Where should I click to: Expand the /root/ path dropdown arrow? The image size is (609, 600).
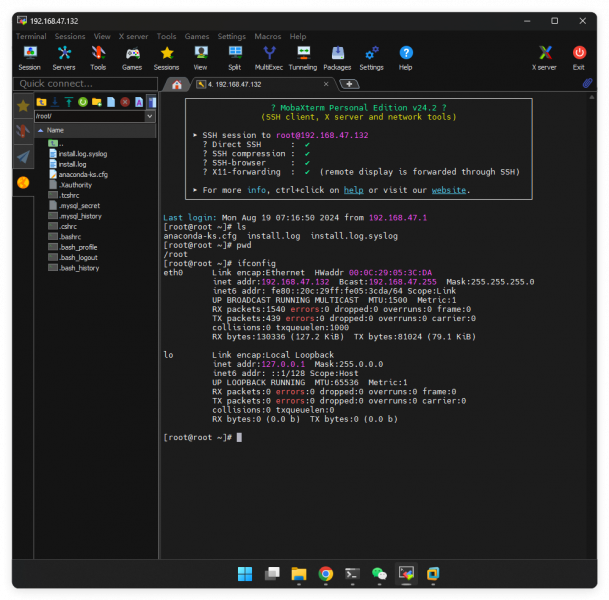[150, 116]
